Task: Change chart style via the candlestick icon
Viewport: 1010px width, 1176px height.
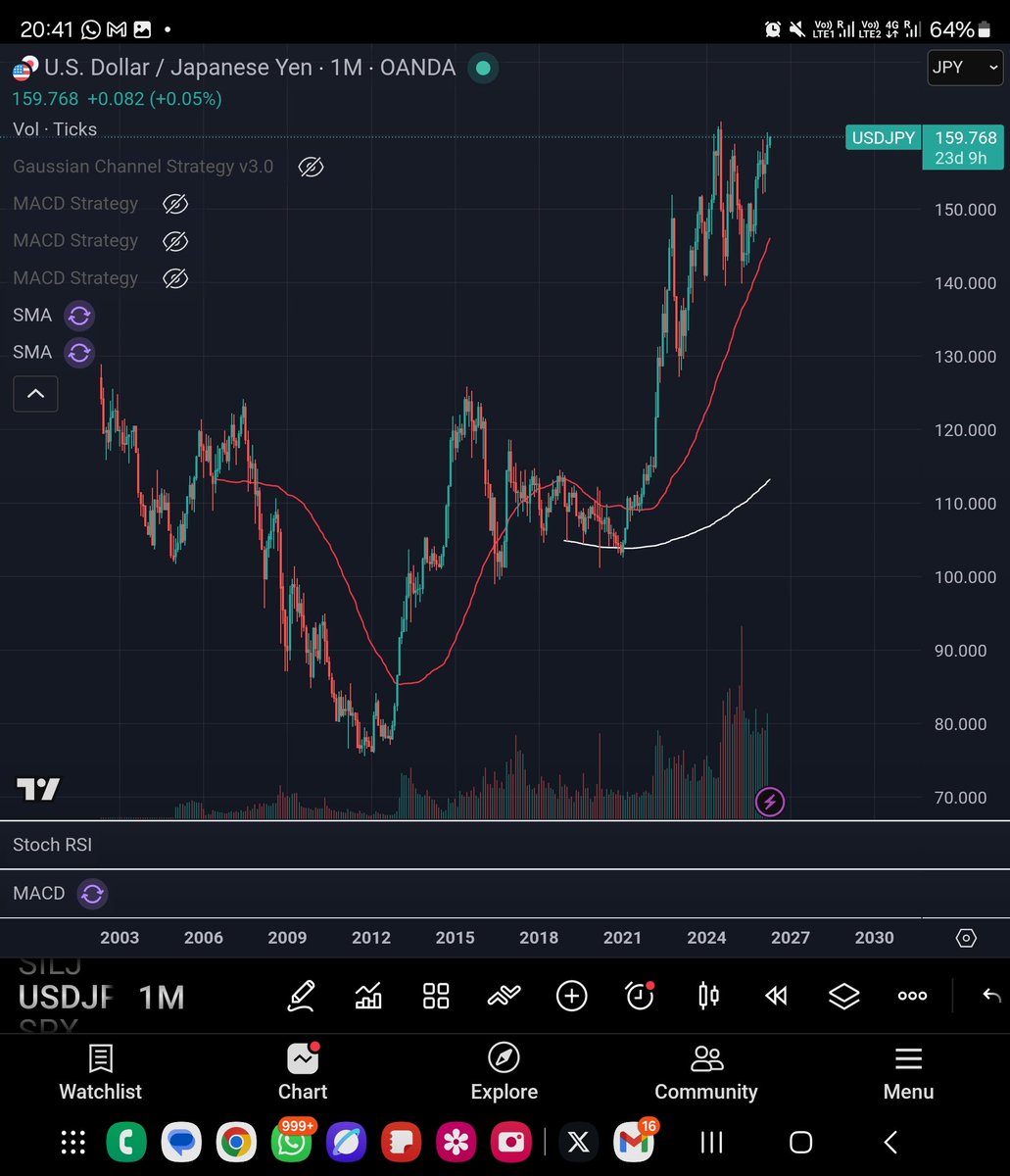Action: 707,996
